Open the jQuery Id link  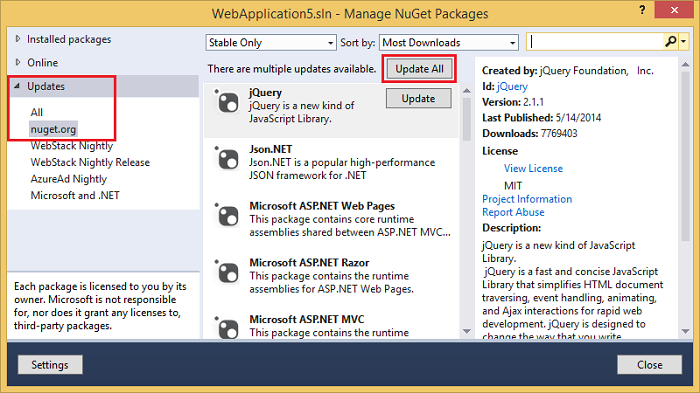[x=512, y=86]
